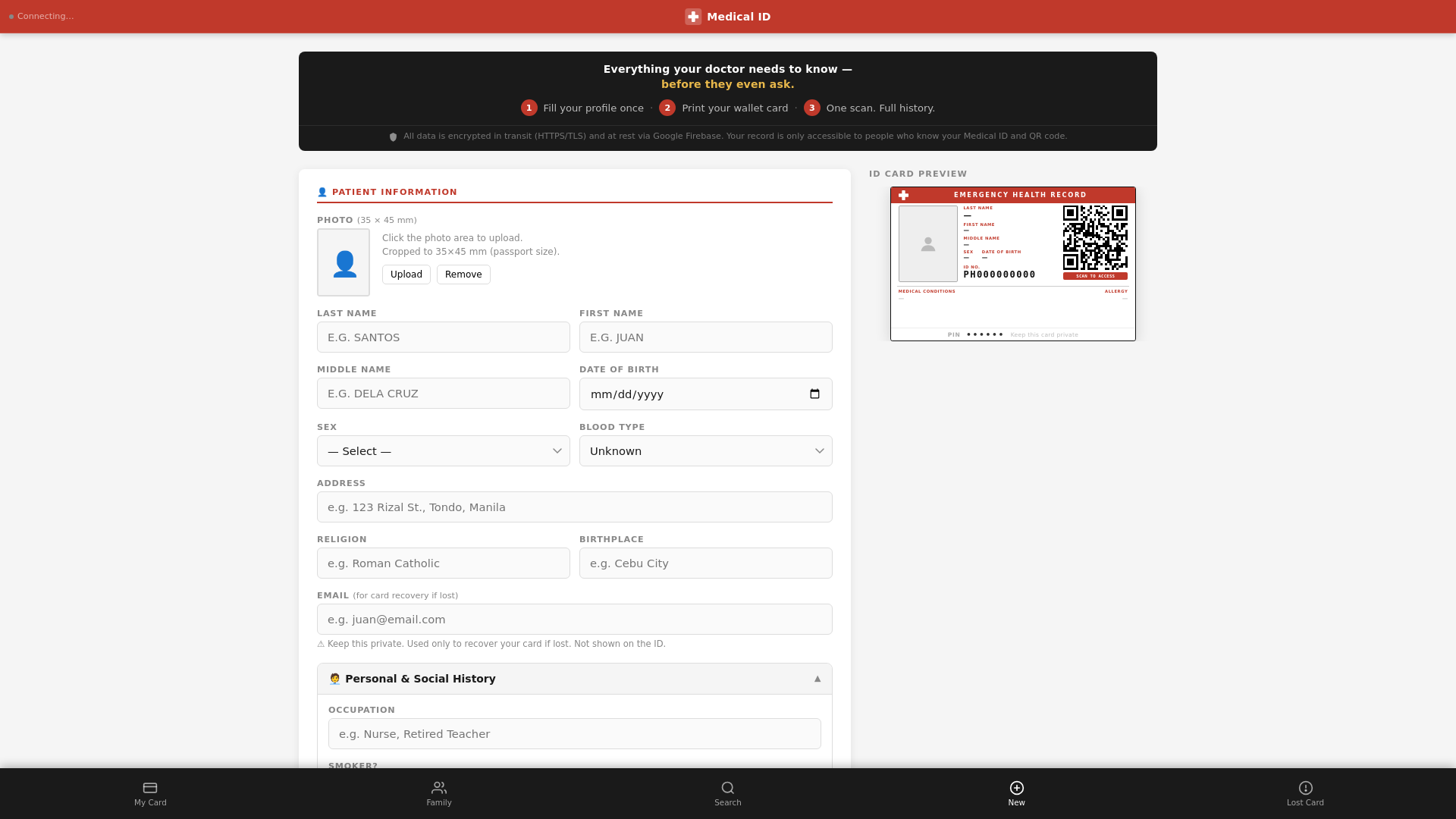The image size is (1456, 819).
Task: Click the My Card icon in bottom navigation
Action: tap(150, 788)
